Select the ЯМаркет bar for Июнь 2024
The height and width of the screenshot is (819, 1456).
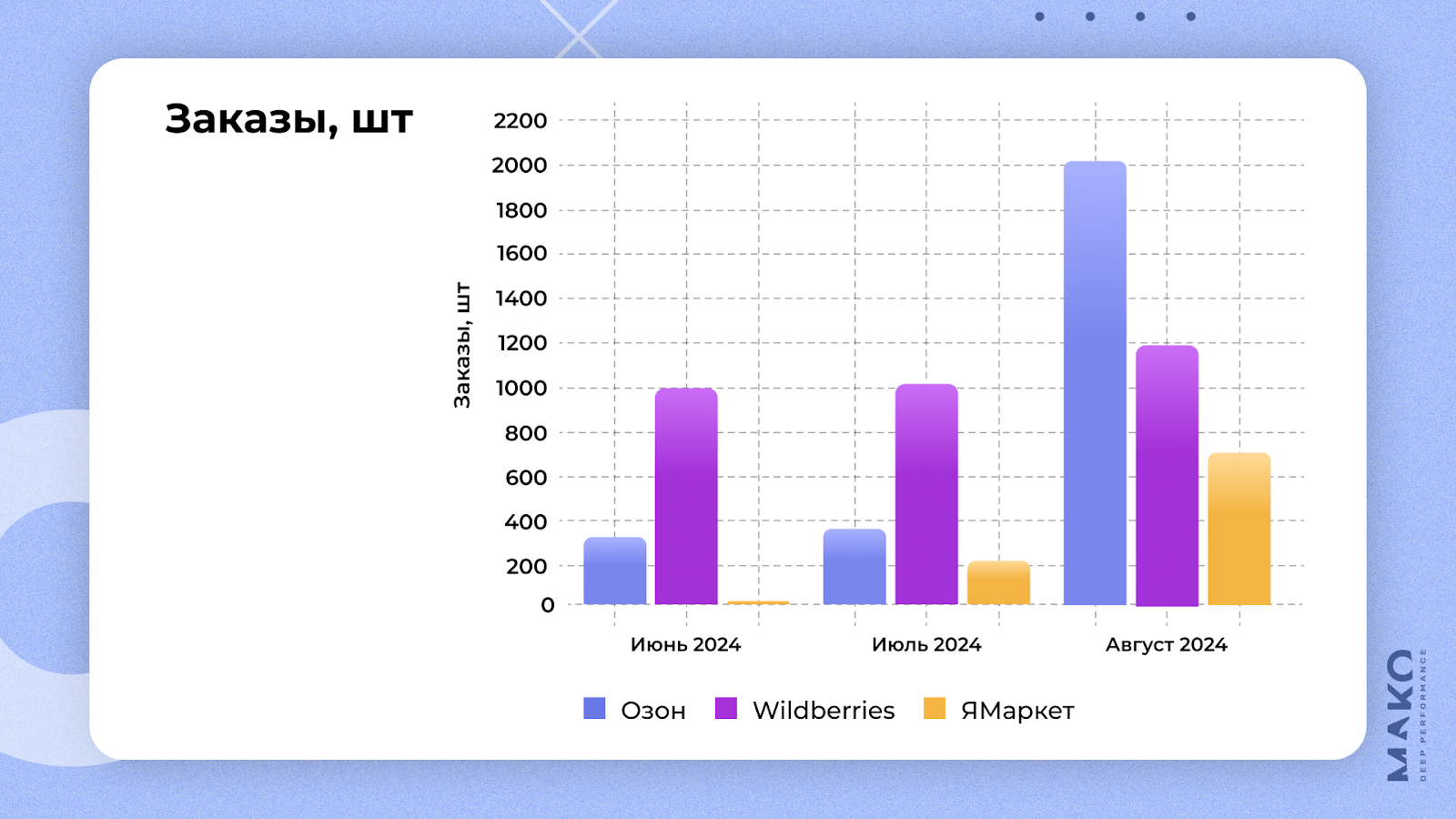(758, 602)
